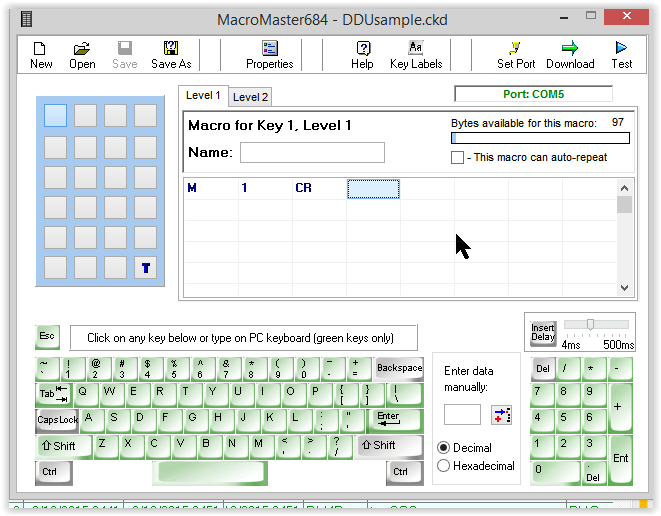Click the Insert Delay button
661x516 pixels.
543,333
